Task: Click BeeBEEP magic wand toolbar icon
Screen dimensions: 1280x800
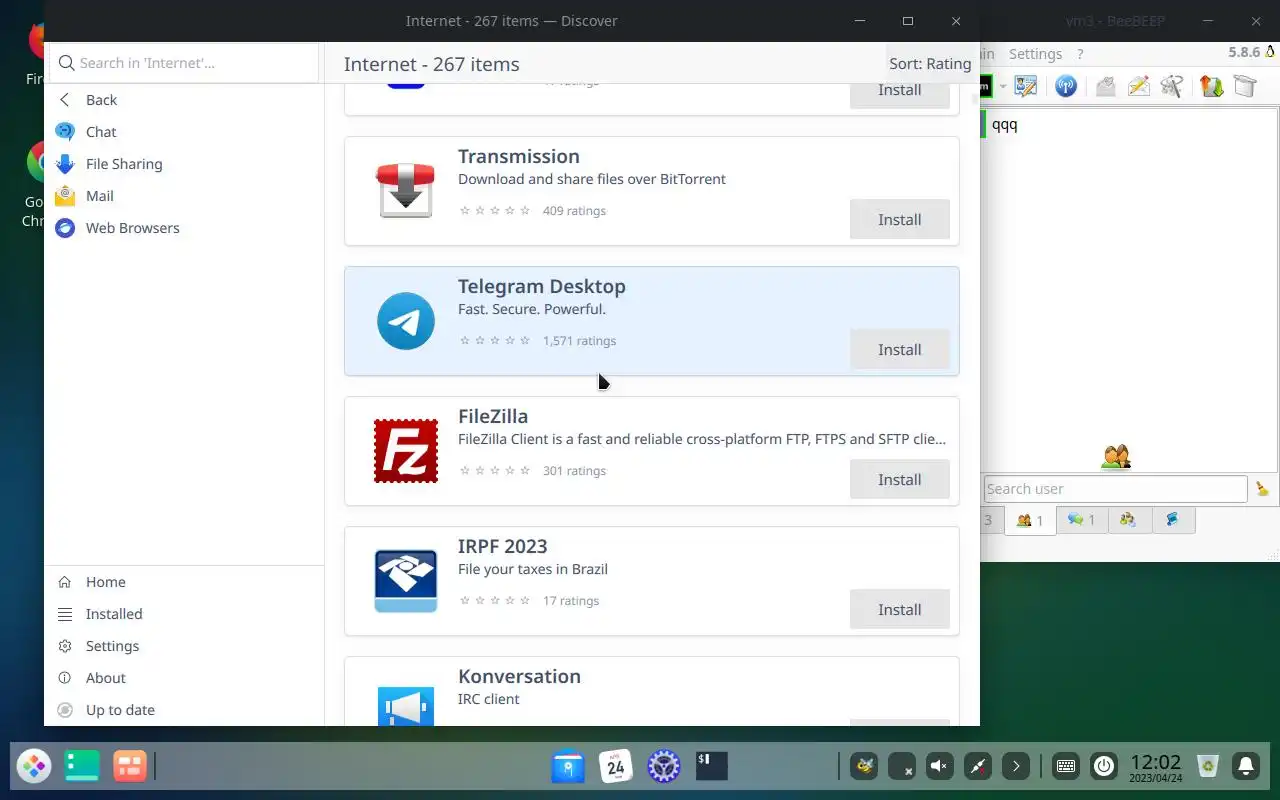Action: coord(1172,86)
